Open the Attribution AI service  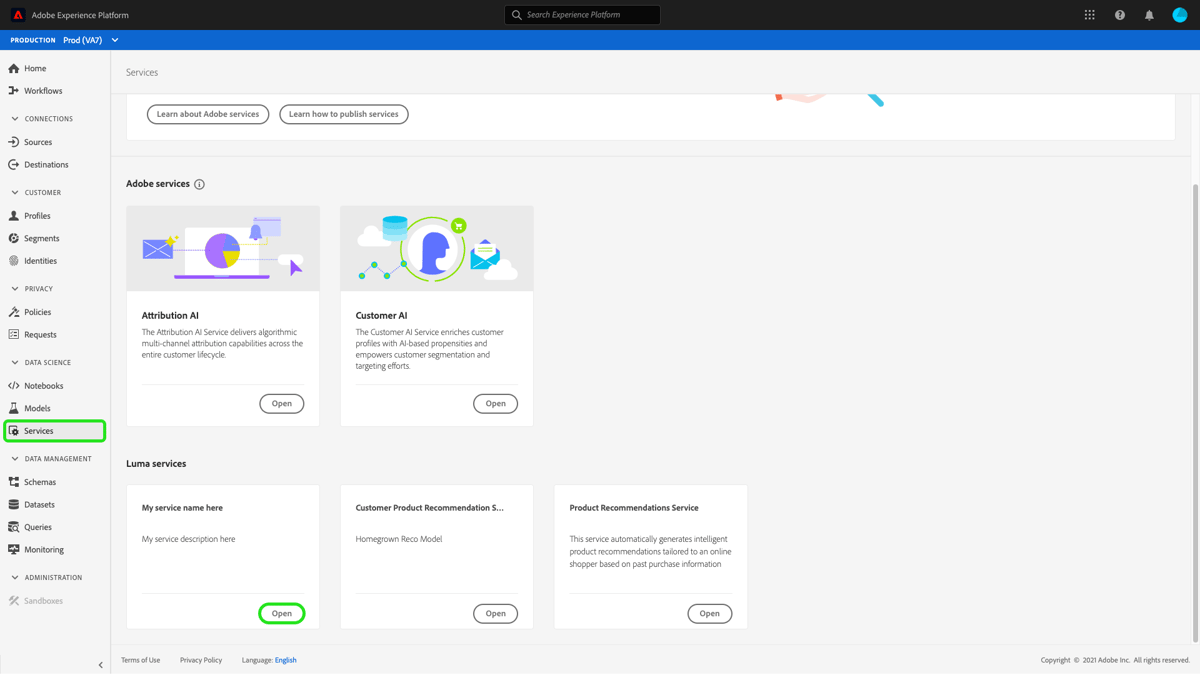click(x=281, y=403)
